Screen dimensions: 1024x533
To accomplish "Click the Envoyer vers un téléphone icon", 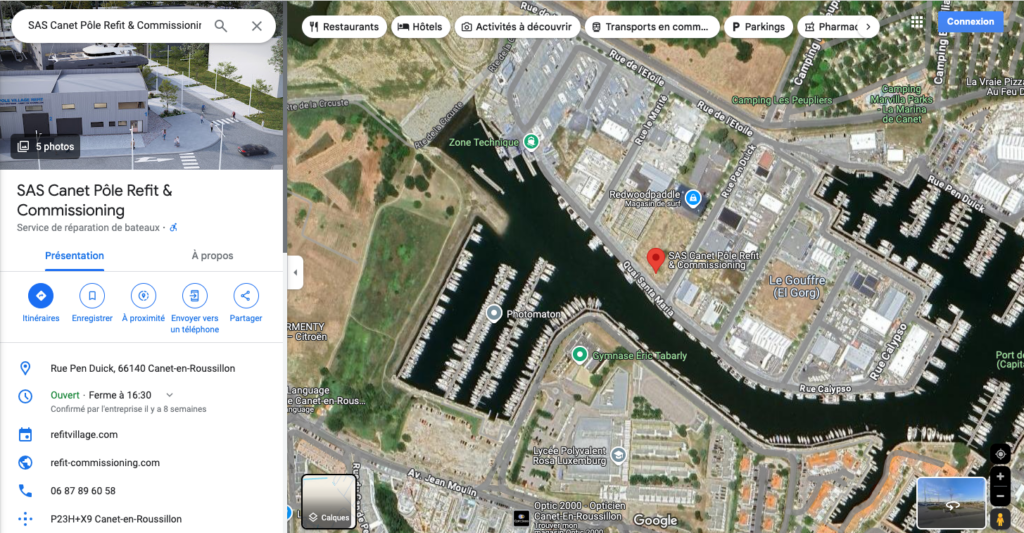I will (x=195, y=296).
